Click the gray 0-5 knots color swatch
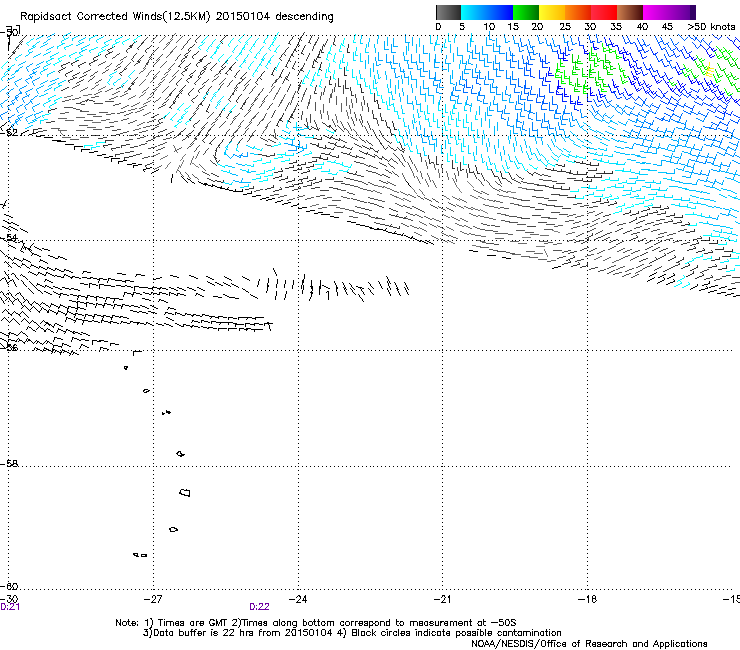This screenshot has width=740, height=650. 448,12
